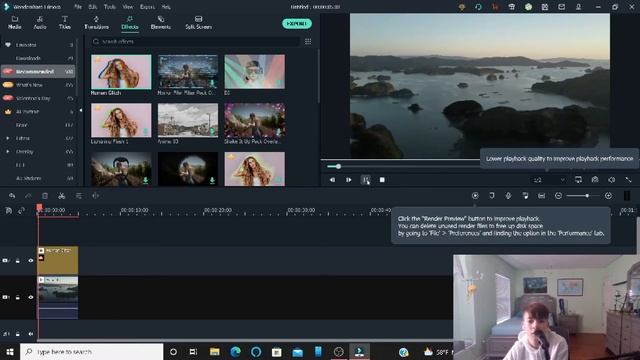Select the grayscale street scene effect thumbnail

click(188, 120)
